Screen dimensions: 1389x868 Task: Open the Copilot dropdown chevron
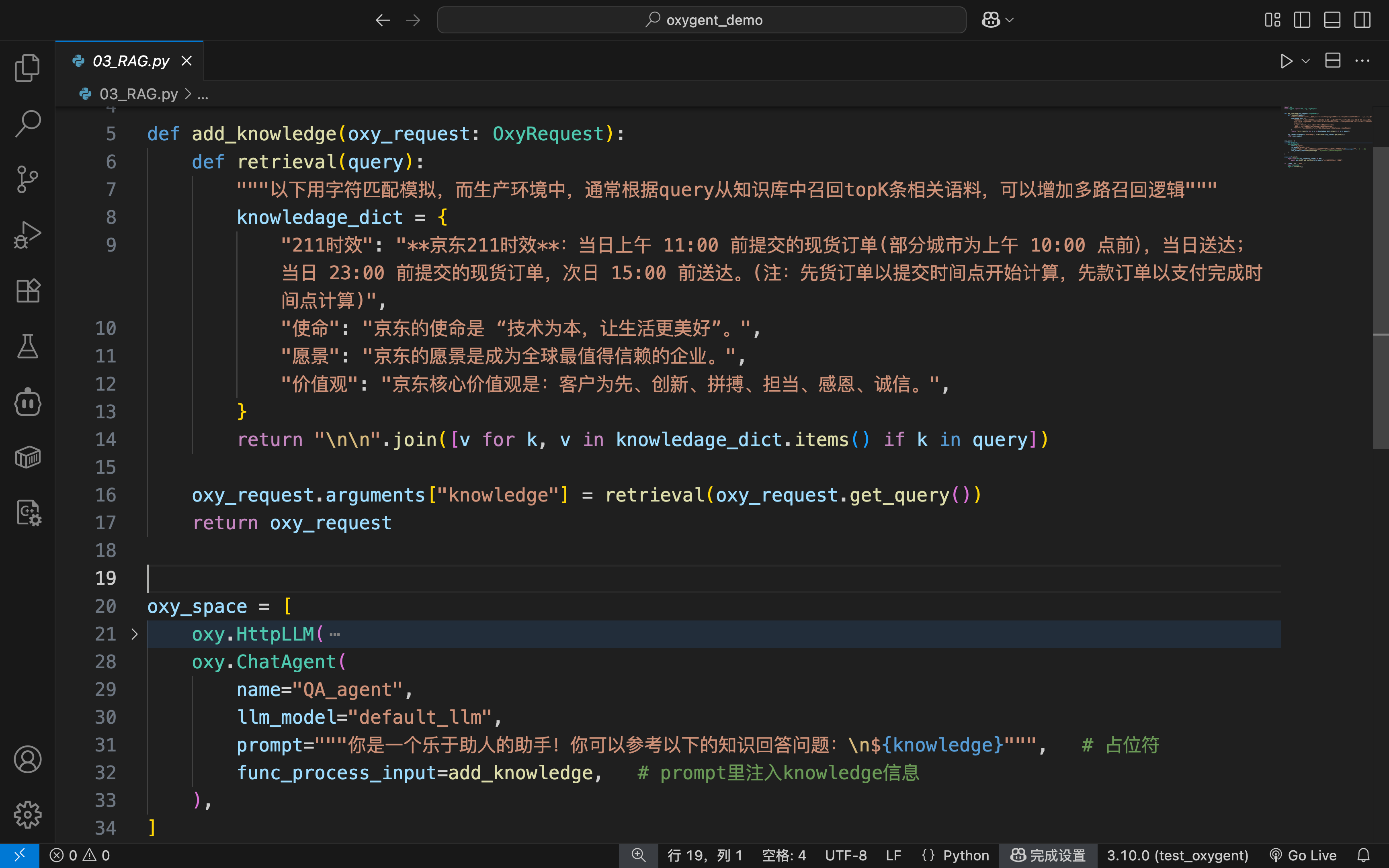pyautogui.click(x=1010, y=20)
